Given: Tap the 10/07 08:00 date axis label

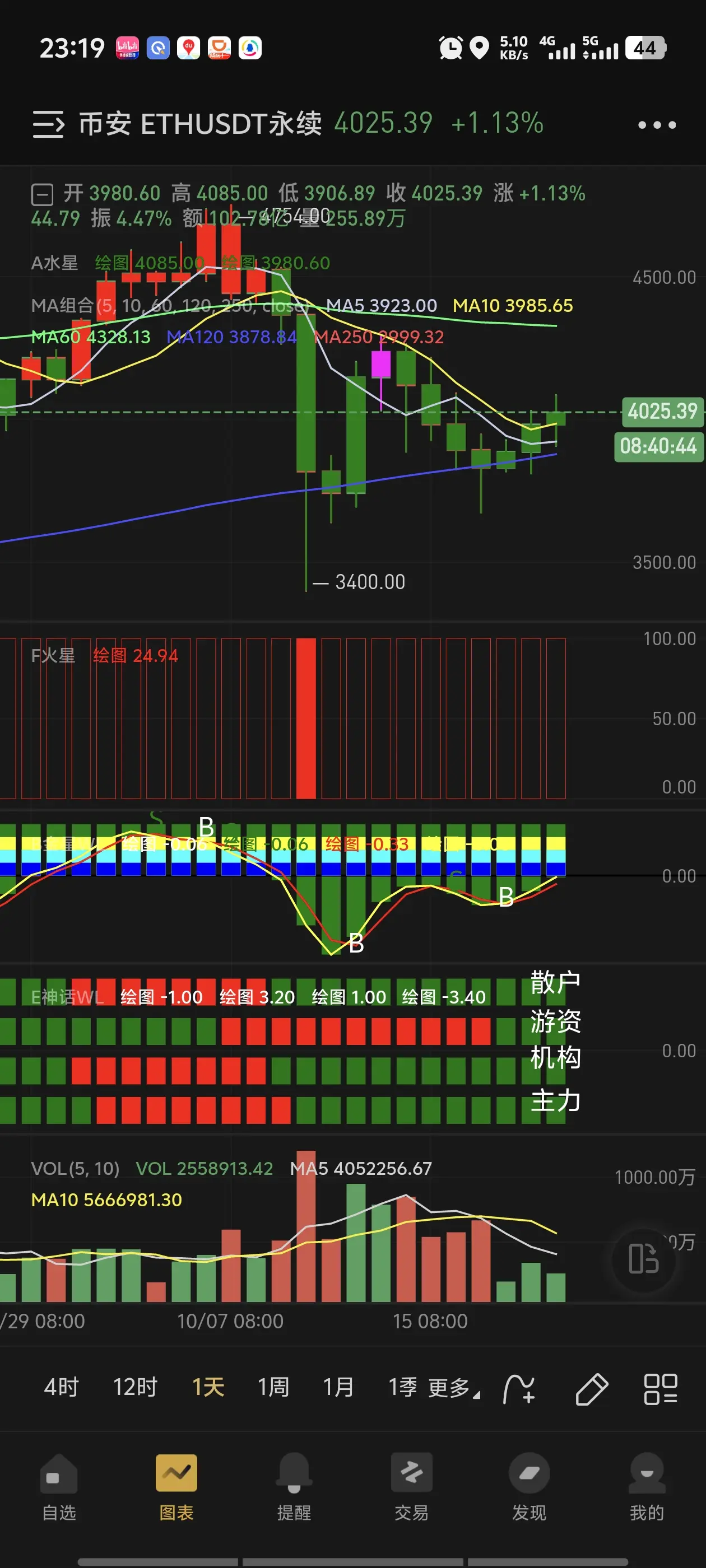Looking at the screenshot, I should (230, 1322).
